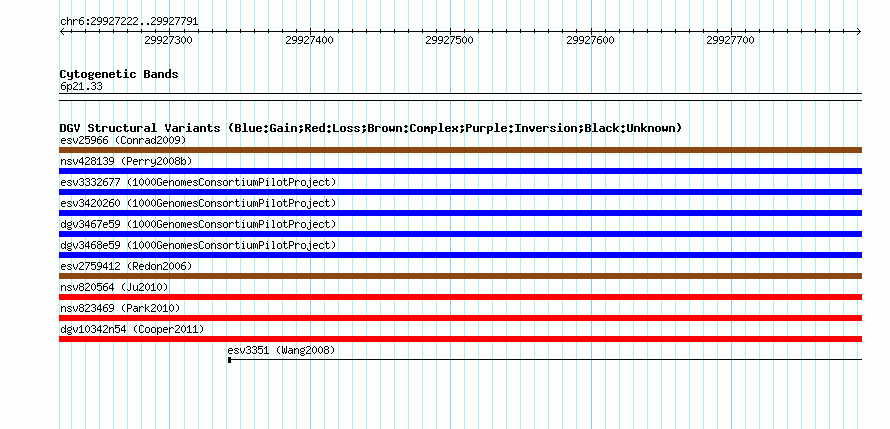Open esv2759412 (Redon2006) label

click(126, 266)
